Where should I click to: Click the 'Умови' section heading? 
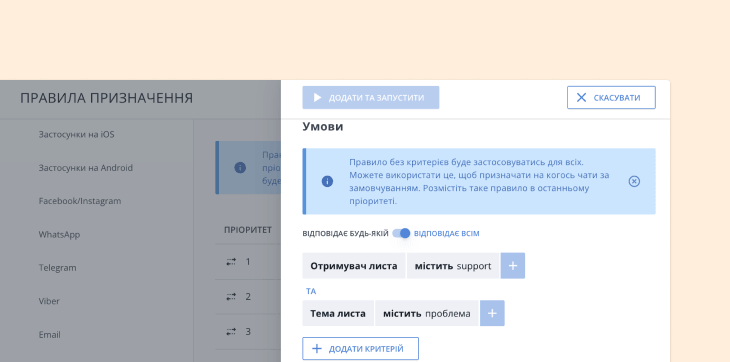323,127
